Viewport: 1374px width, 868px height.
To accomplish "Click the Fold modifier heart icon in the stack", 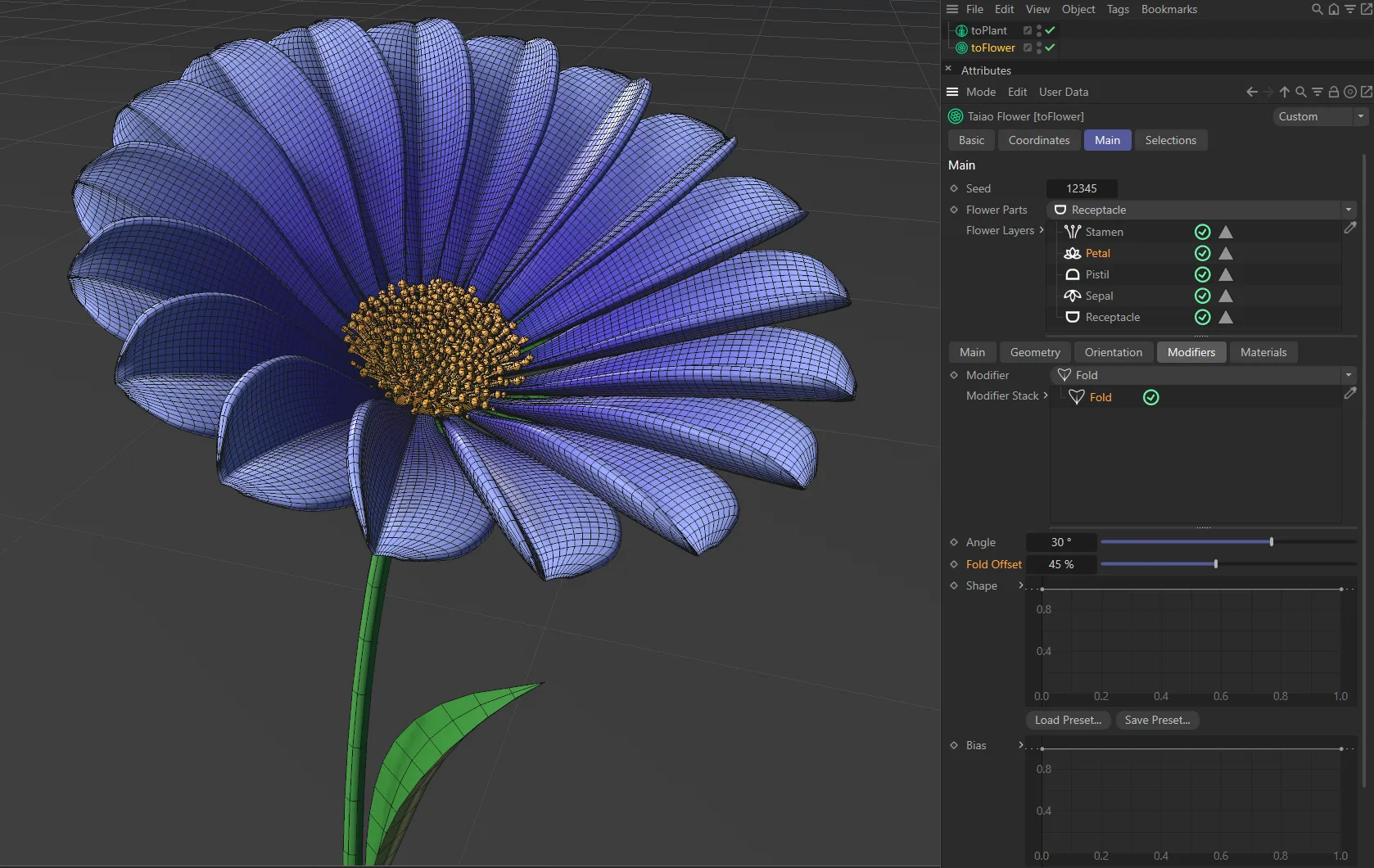I will pos(1078,396).
